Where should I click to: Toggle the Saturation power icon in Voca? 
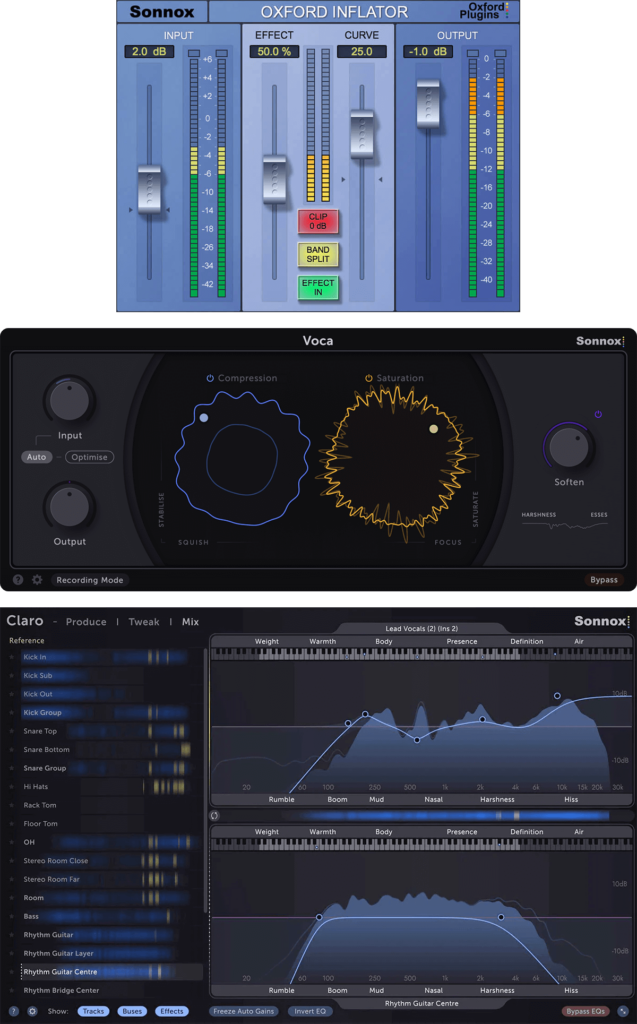tap(368, 378)
